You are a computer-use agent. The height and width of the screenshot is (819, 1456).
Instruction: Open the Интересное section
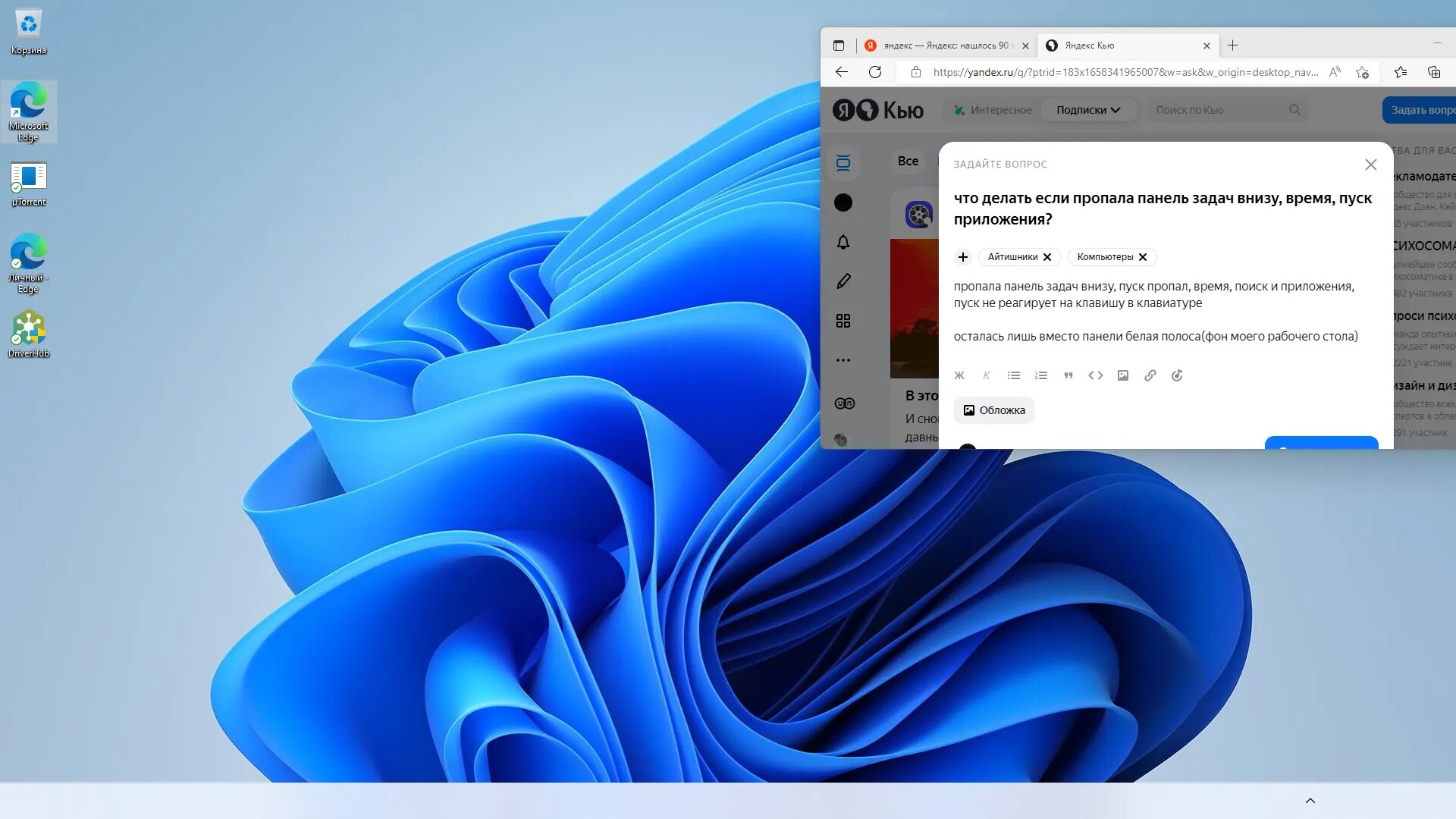tap(993, 110)
